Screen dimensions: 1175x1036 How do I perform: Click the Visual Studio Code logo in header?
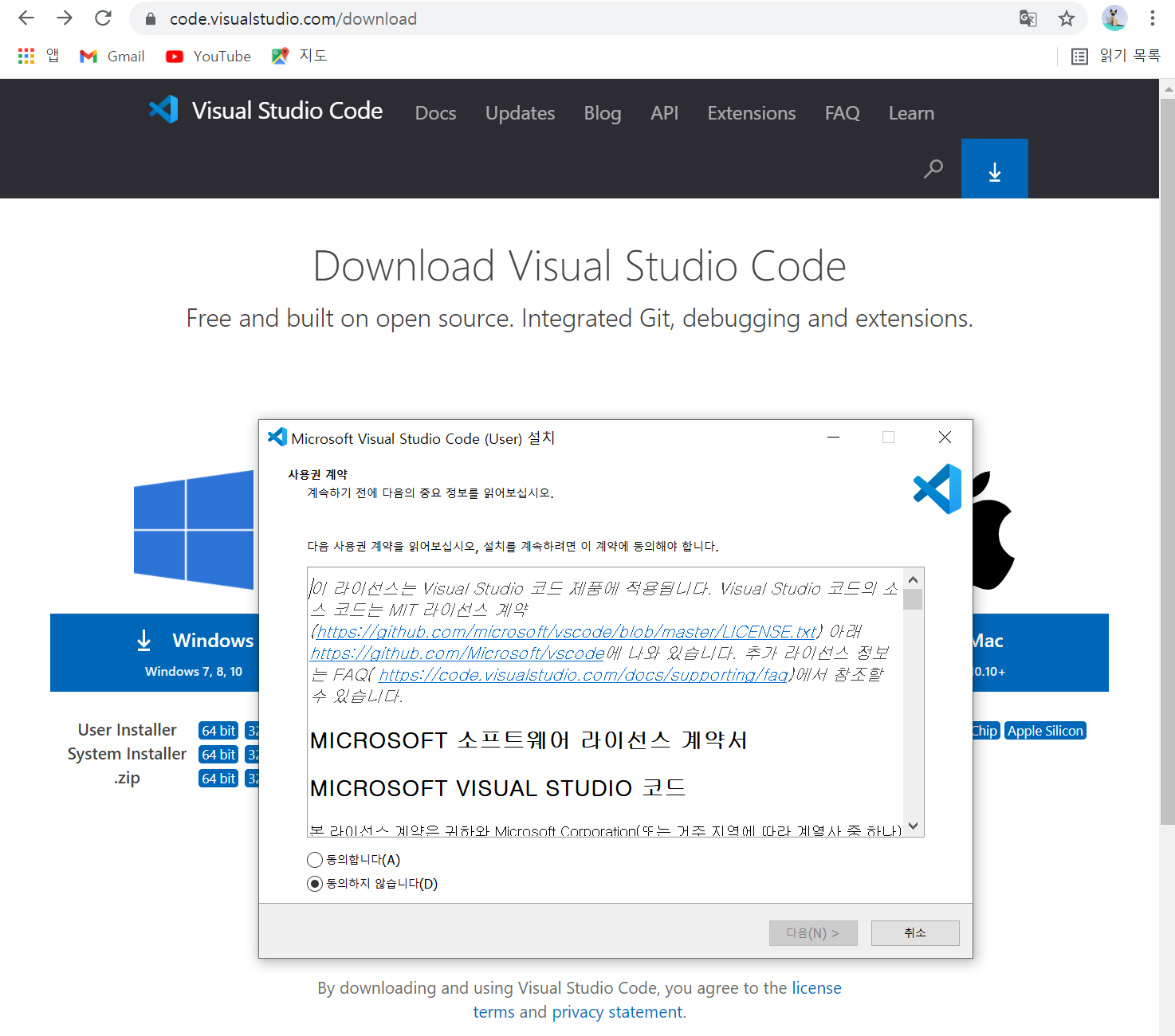[x=265, y=110]
